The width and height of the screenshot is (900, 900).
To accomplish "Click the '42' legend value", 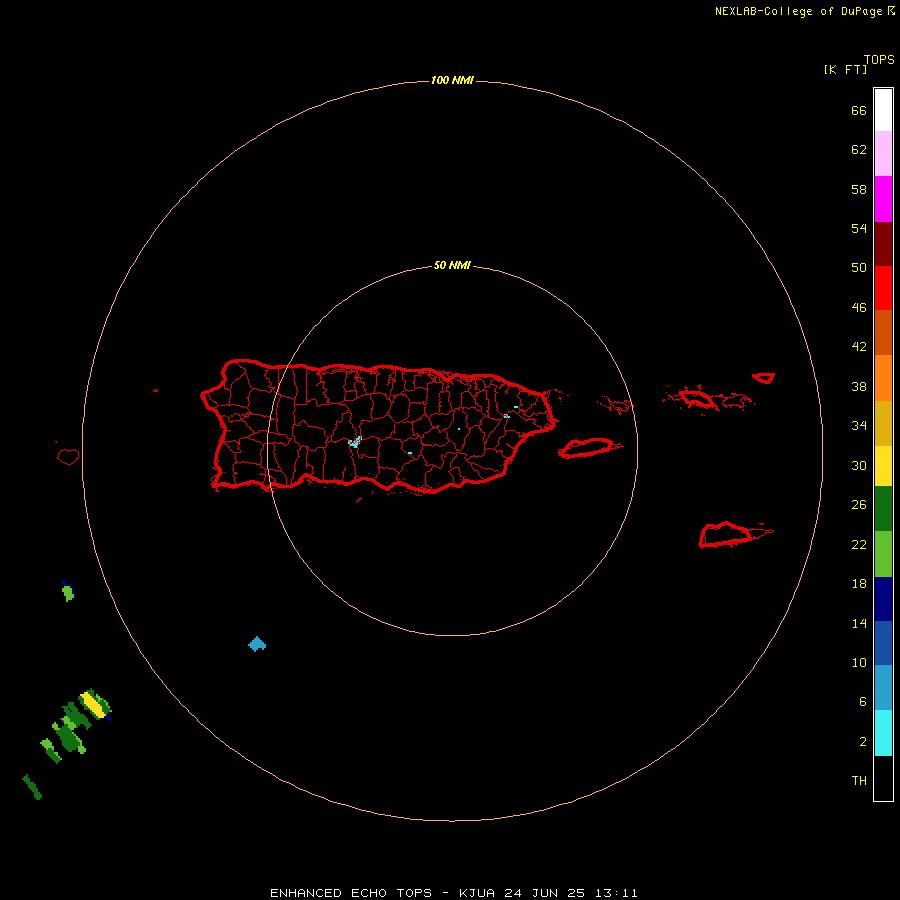I will (x=859, y=346).
